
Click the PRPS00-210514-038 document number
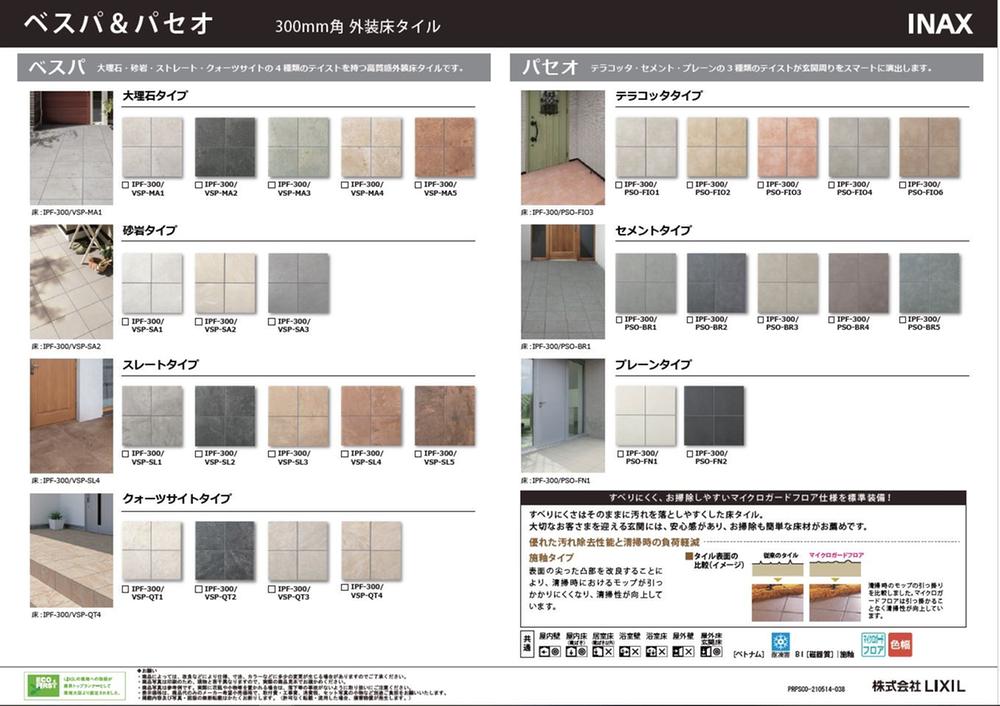816,689
